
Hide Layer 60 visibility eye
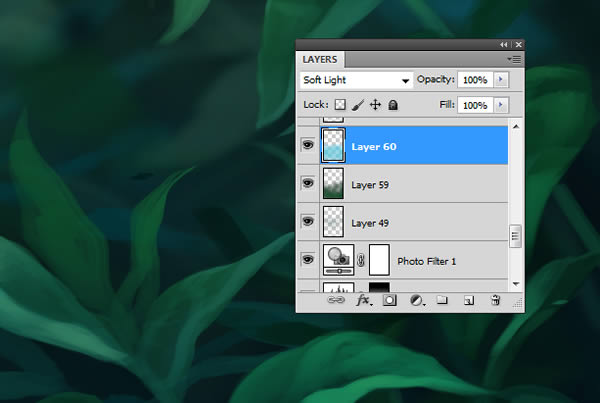pyautogui.click(x=307, y=146)
